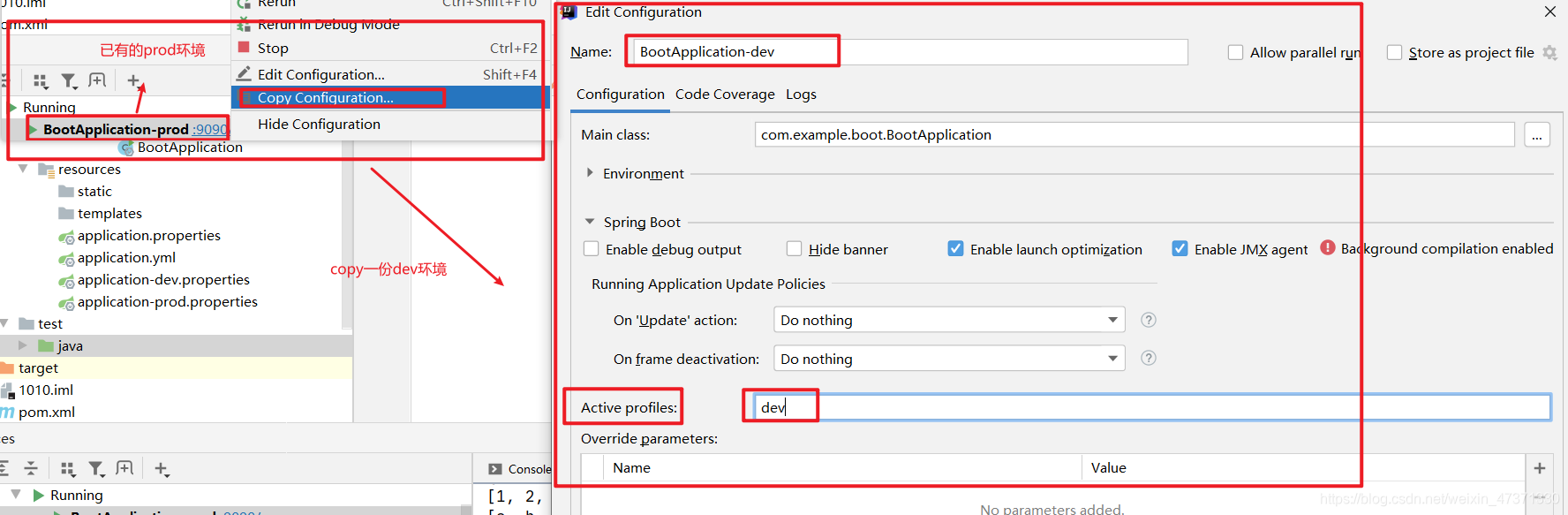Click Background compilation warning icon
Screen dimensions: 1568x515
[x=1328, y=248]
